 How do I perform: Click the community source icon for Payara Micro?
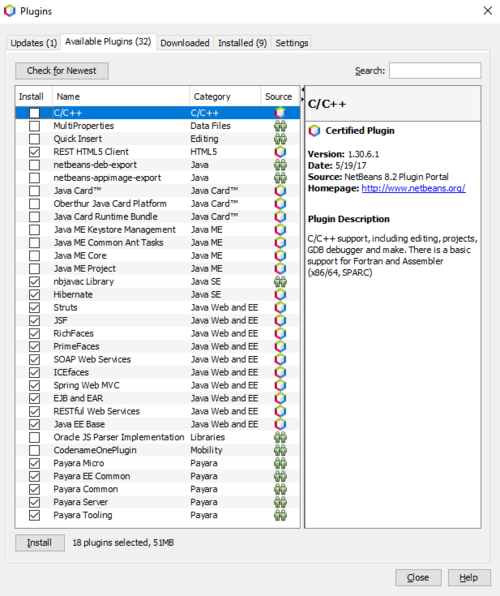tap(280, 463)
